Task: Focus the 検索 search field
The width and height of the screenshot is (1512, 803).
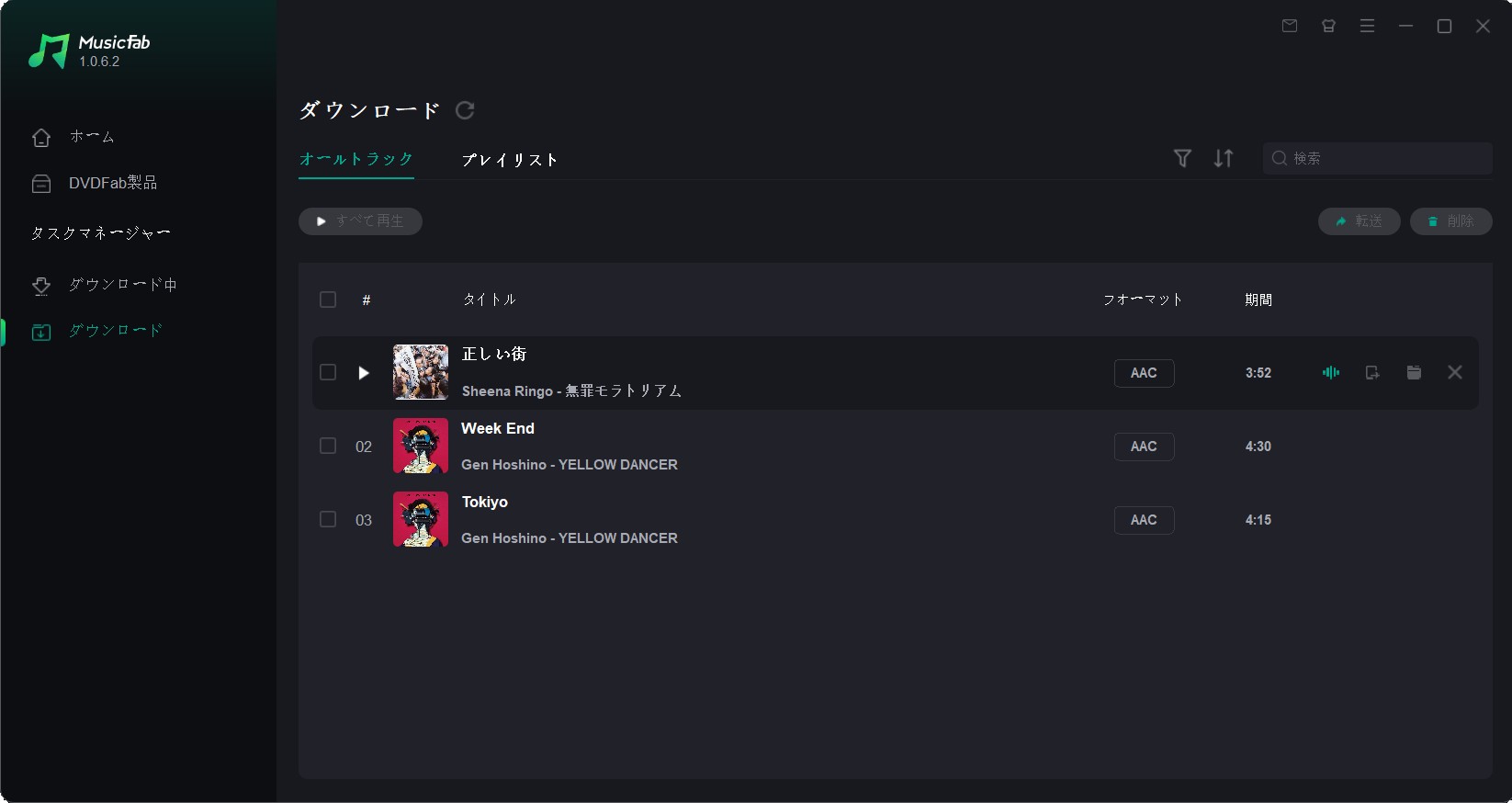Action: coord(1377,158)
